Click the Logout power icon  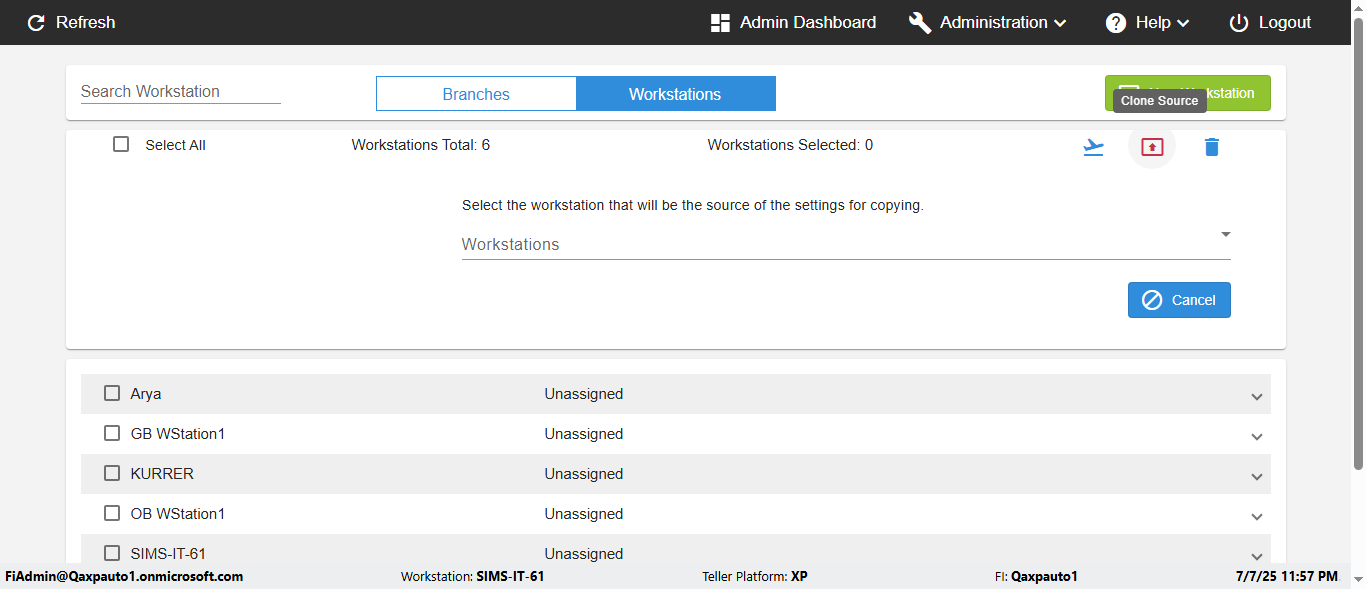pos(1239,23)
